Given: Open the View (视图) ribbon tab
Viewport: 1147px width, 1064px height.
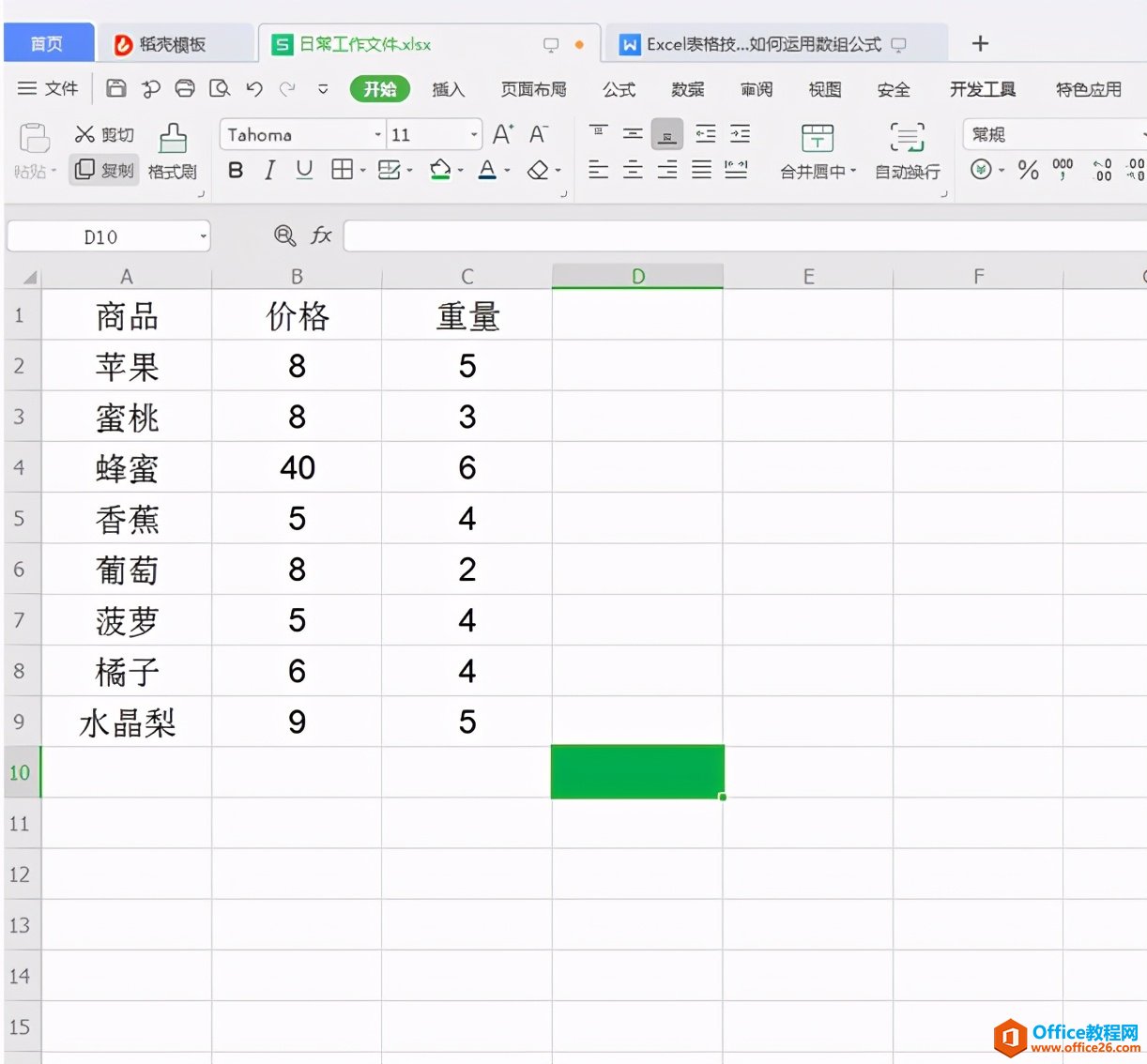Looking at the screenshot, I should [x=825, y=89].
